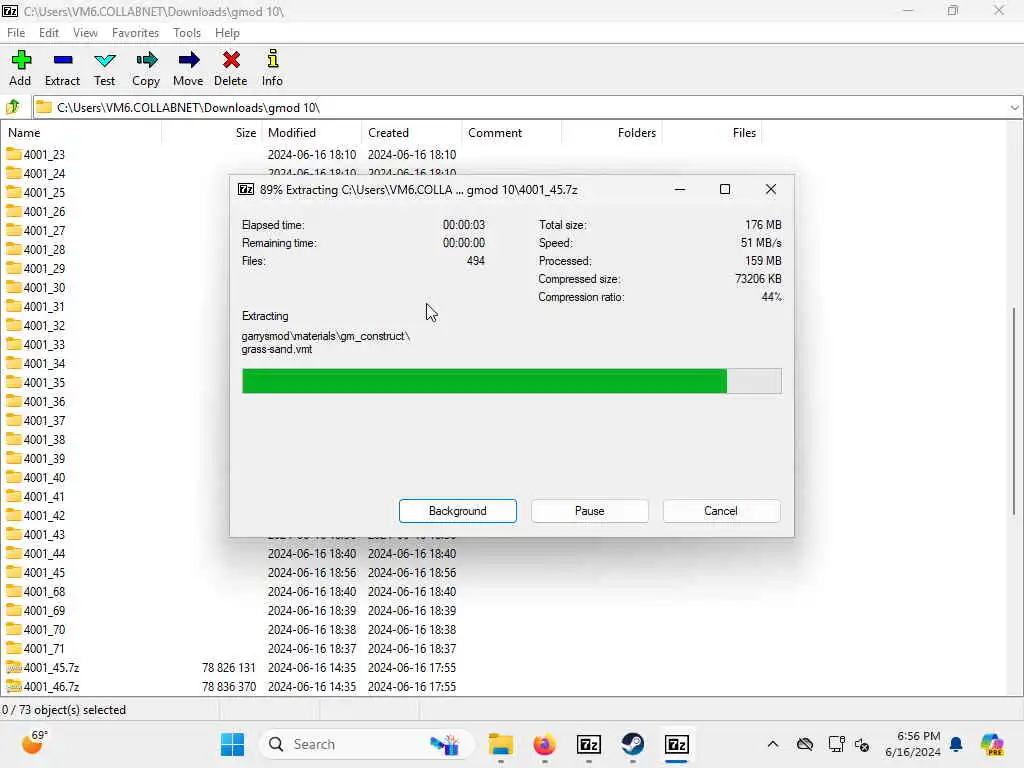This screenshot has width=1024, height=768.
Task: Click the Add toolbar icon
Action: (x=21, y=60)
